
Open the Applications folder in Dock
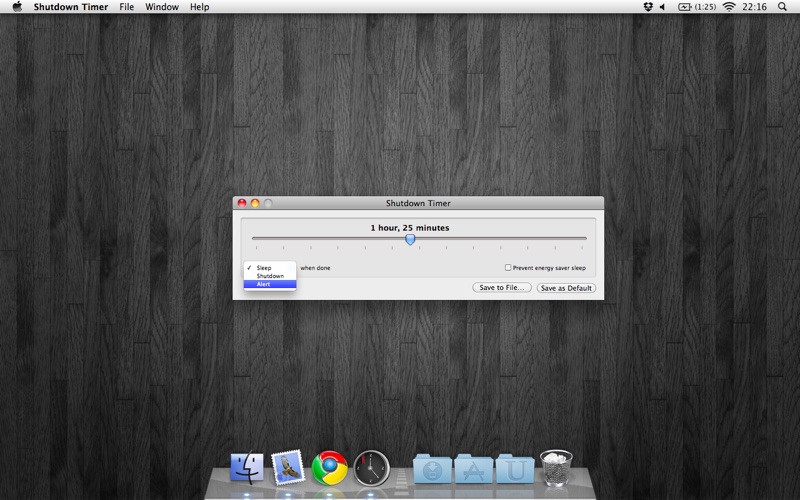click(x=473, y=469)
